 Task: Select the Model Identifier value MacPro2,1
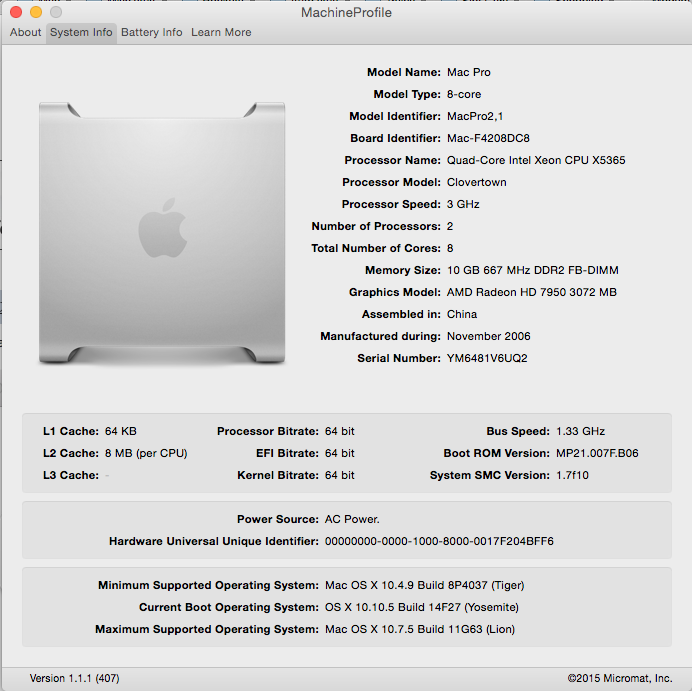[x=474, y=116]
